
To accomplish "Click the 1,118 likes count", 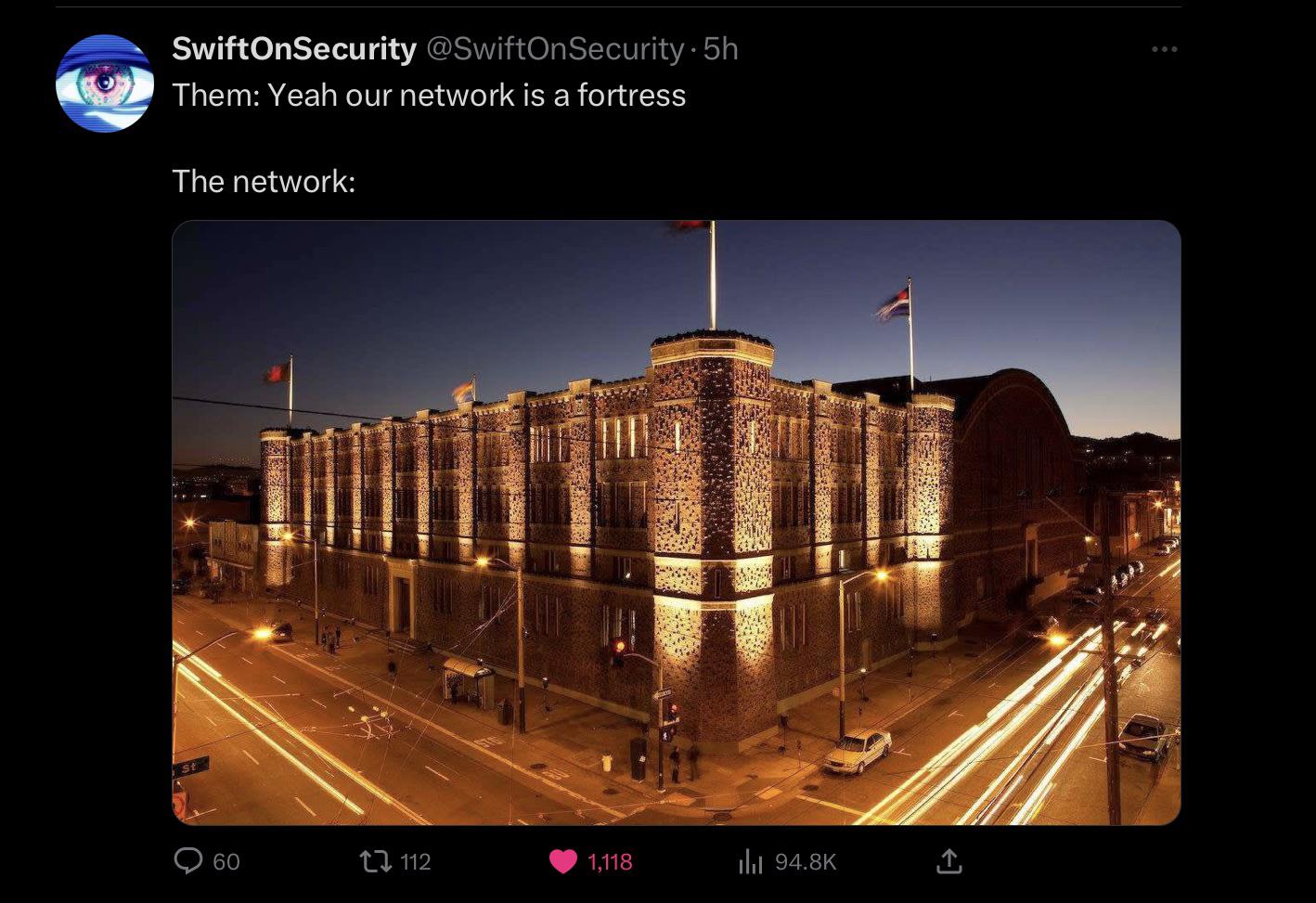I will coord(610,862).
